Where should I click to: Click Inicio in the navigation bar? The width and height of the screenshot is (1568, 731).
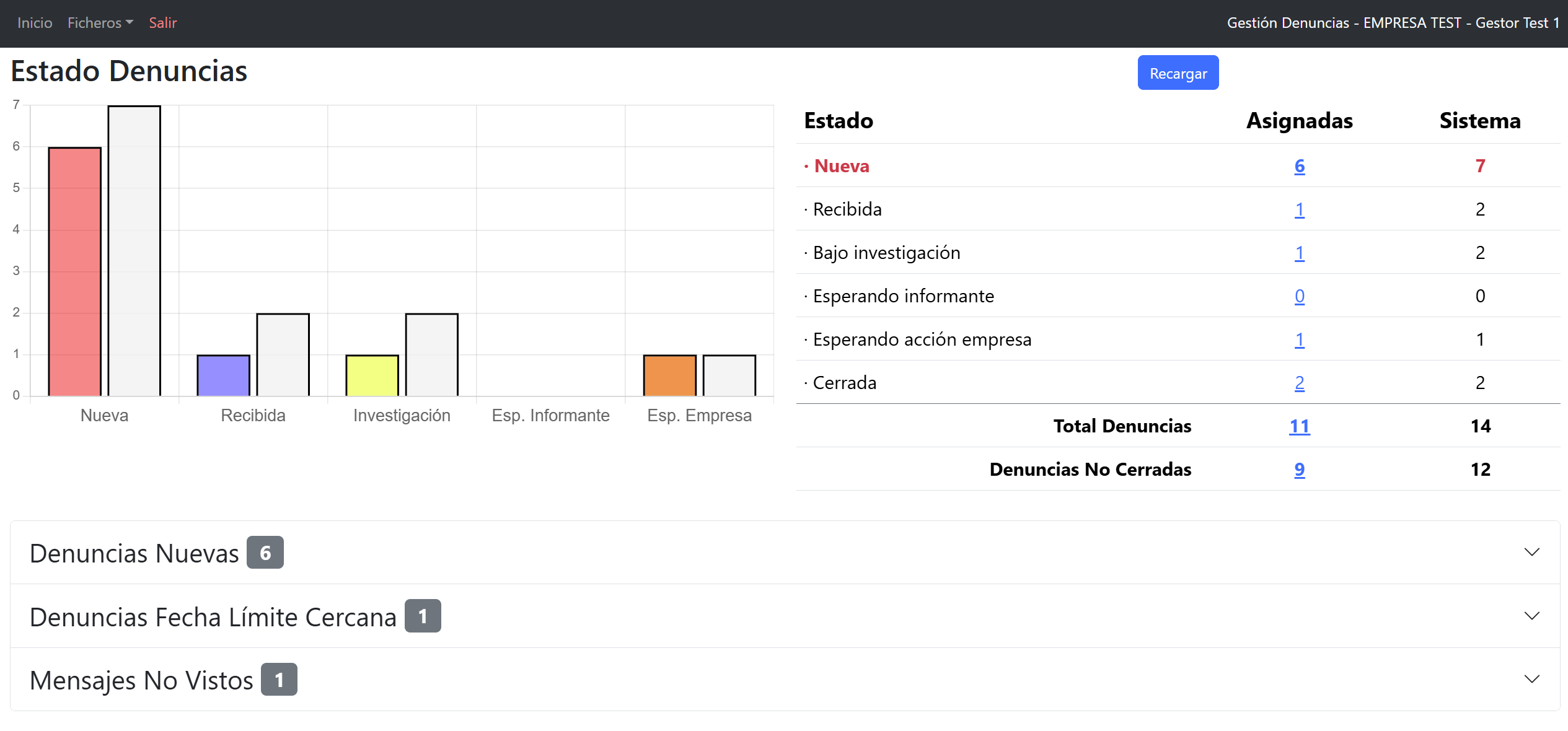pos(34,23)
